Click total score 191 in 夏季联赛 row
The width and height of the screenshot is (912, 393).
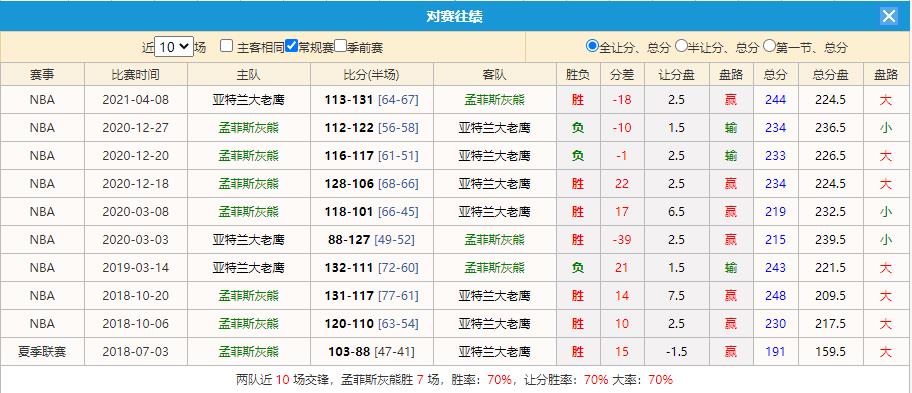(x=775, y=352)
